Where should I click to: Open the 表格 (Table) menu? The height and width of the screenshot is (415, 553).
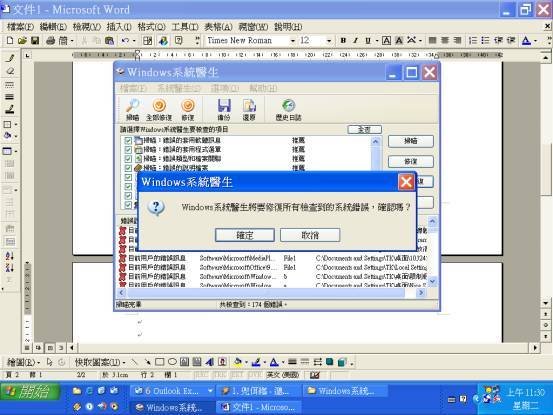tap(218, 27)
